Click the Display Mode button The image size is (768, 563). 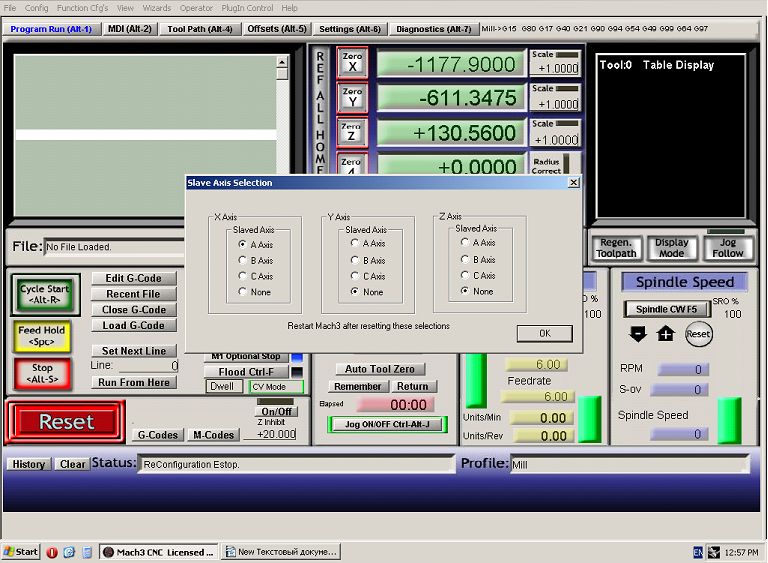672,248
